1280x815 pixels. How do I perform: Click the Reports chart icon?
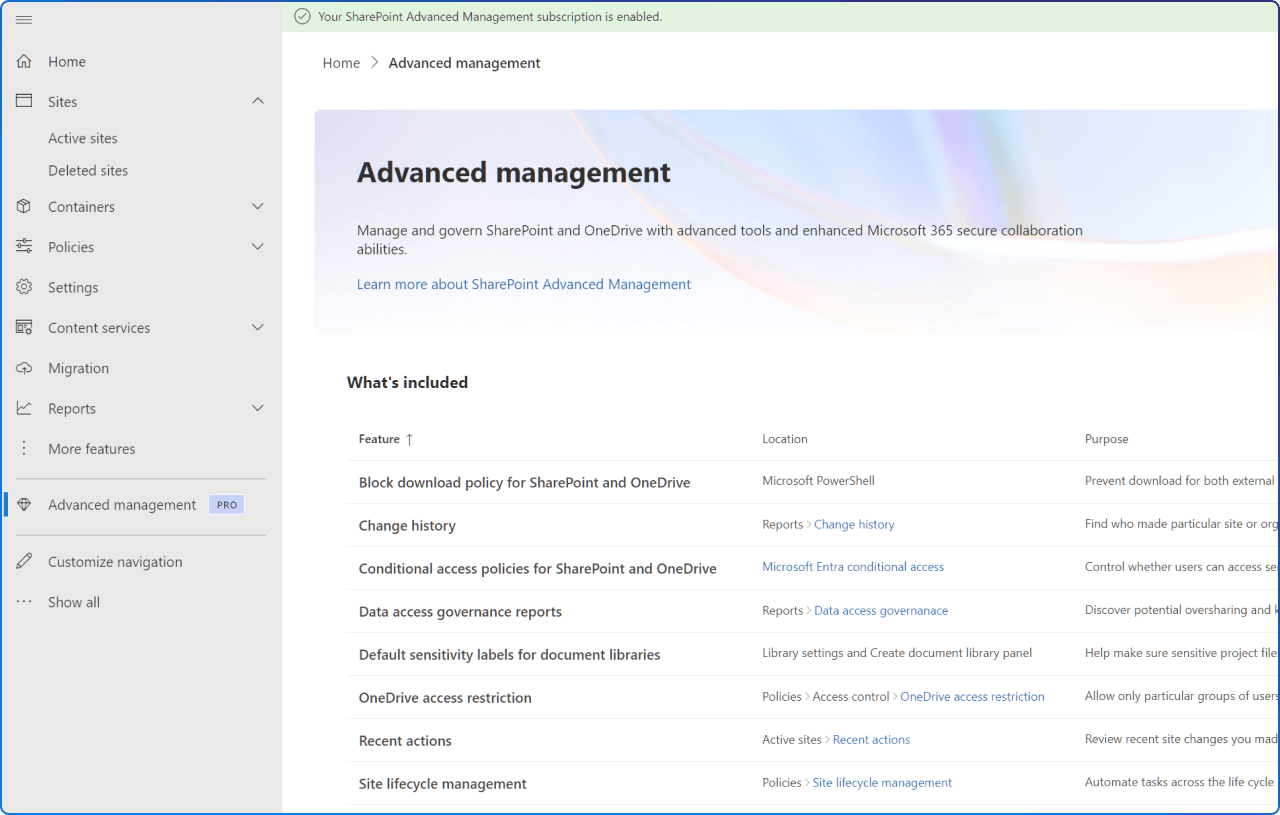(23, 407)
